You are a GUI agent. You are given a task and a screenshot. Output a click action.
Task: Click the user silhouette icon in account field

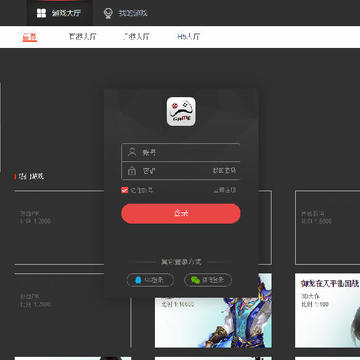(132, 152)
